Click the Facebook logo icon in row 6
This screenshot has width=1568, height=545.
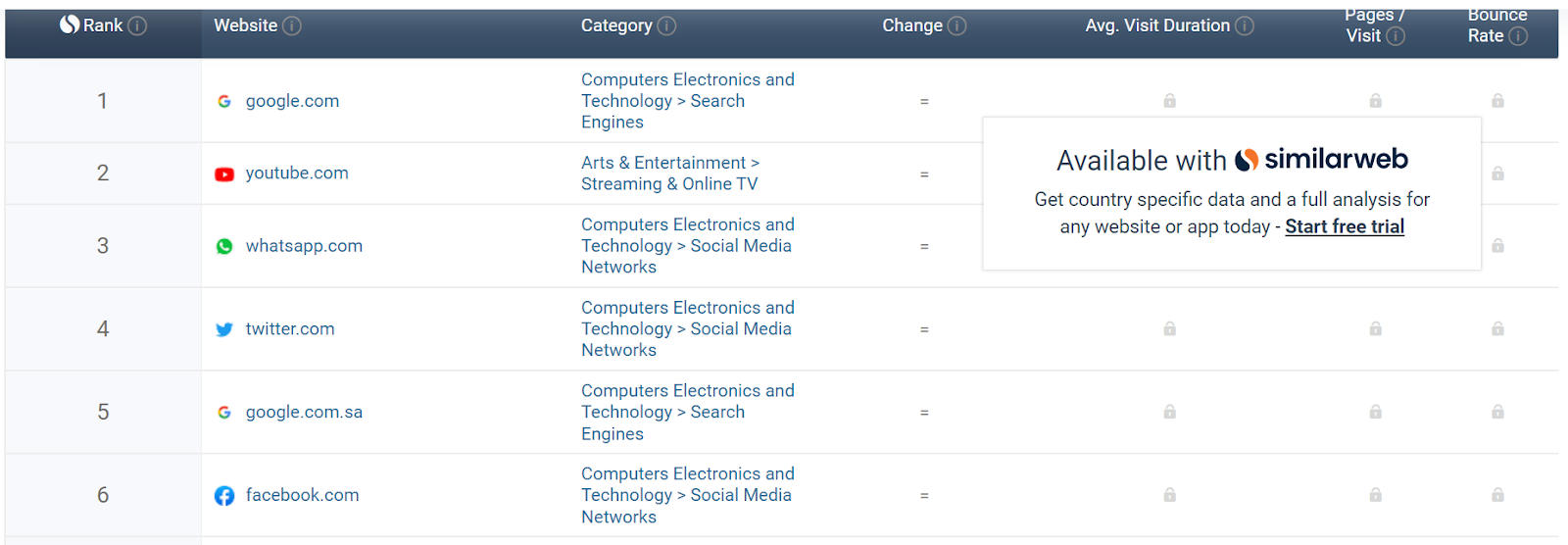click(224, 496)
